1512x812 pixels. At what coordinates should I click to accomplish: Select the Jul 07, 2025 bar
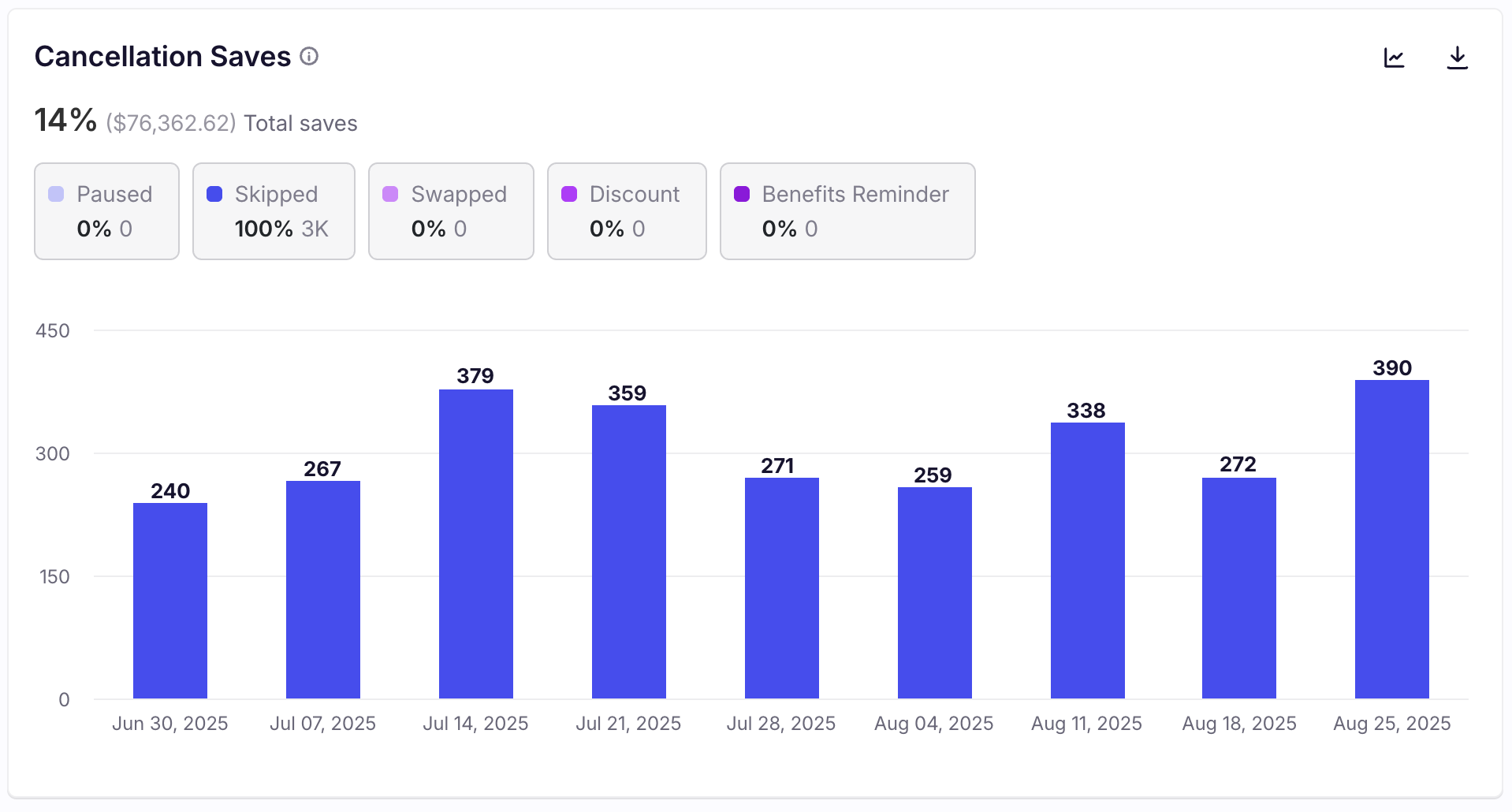tap(323, 589)
